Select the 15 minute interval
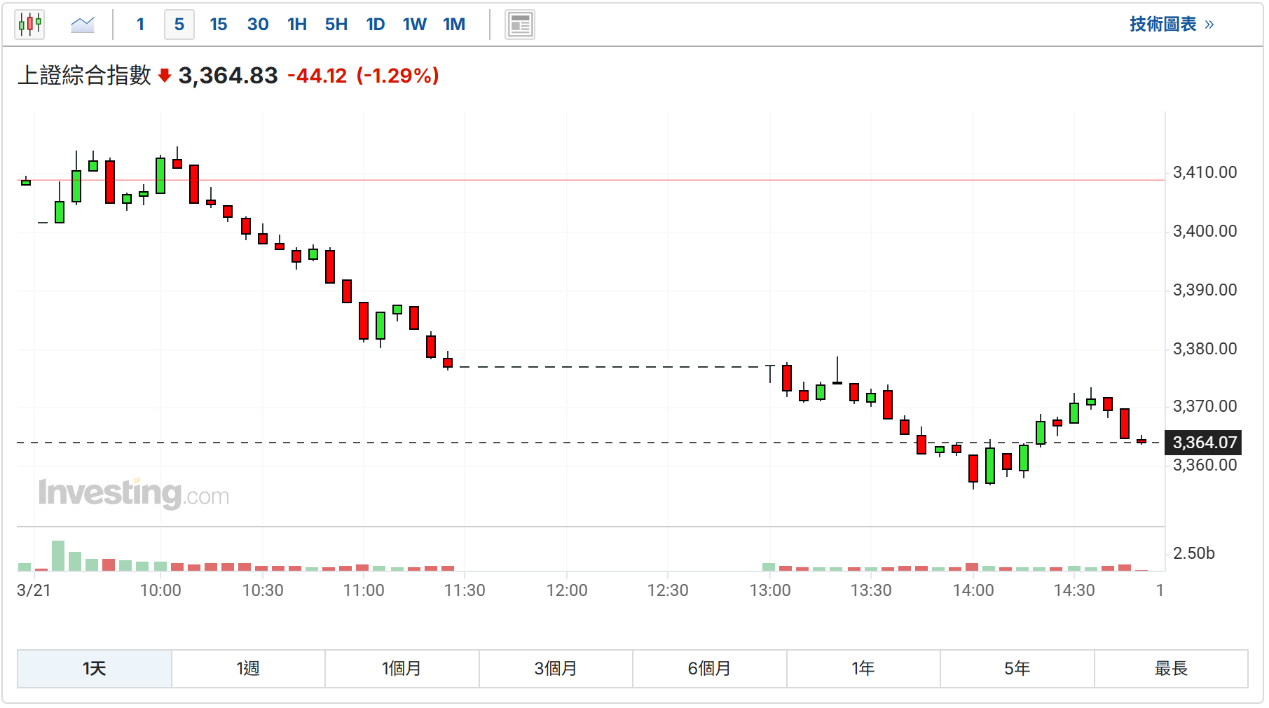This screenshot has height=708, width=1269. (218, 24)
